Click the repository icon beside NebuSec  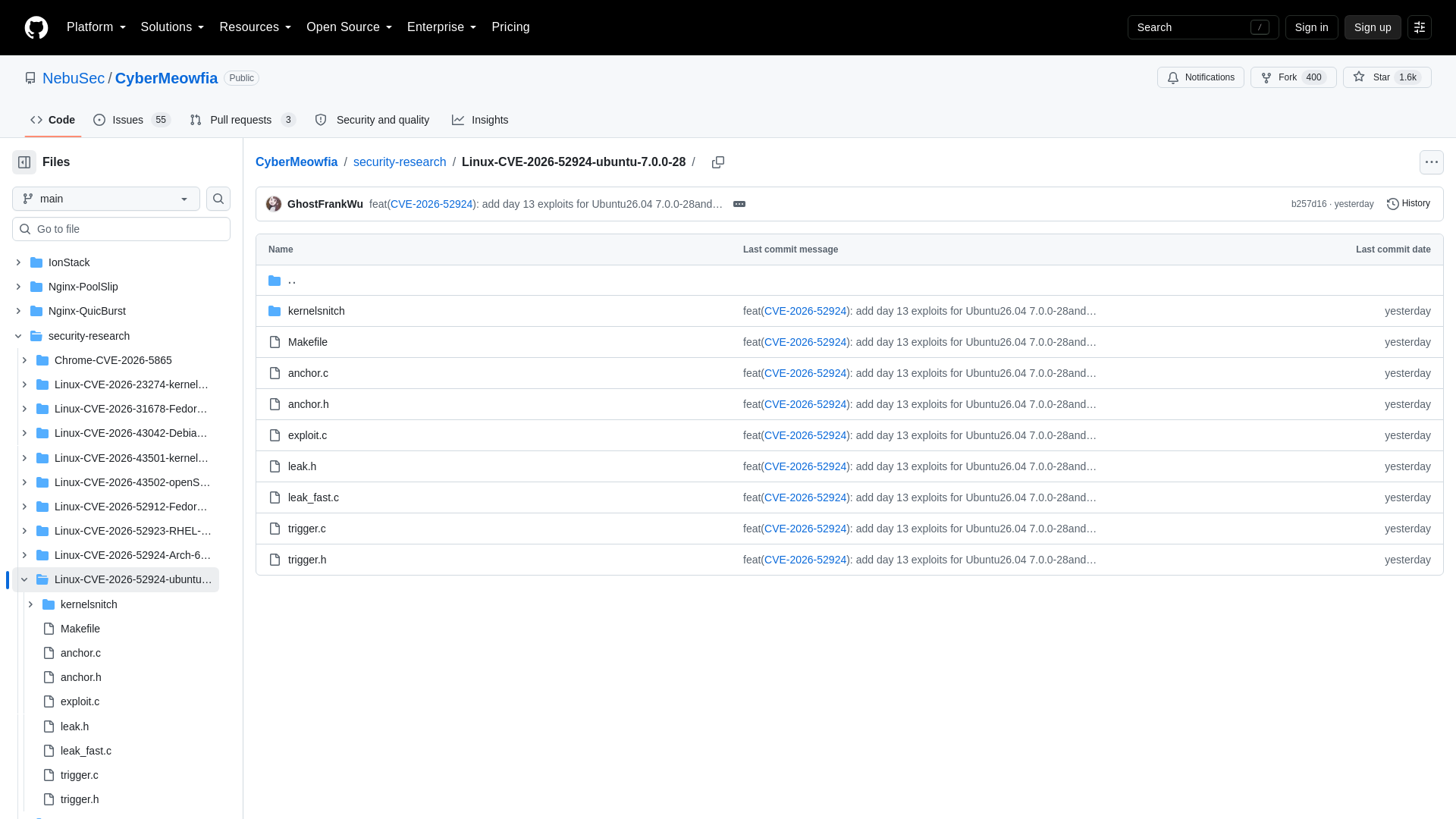30,78
